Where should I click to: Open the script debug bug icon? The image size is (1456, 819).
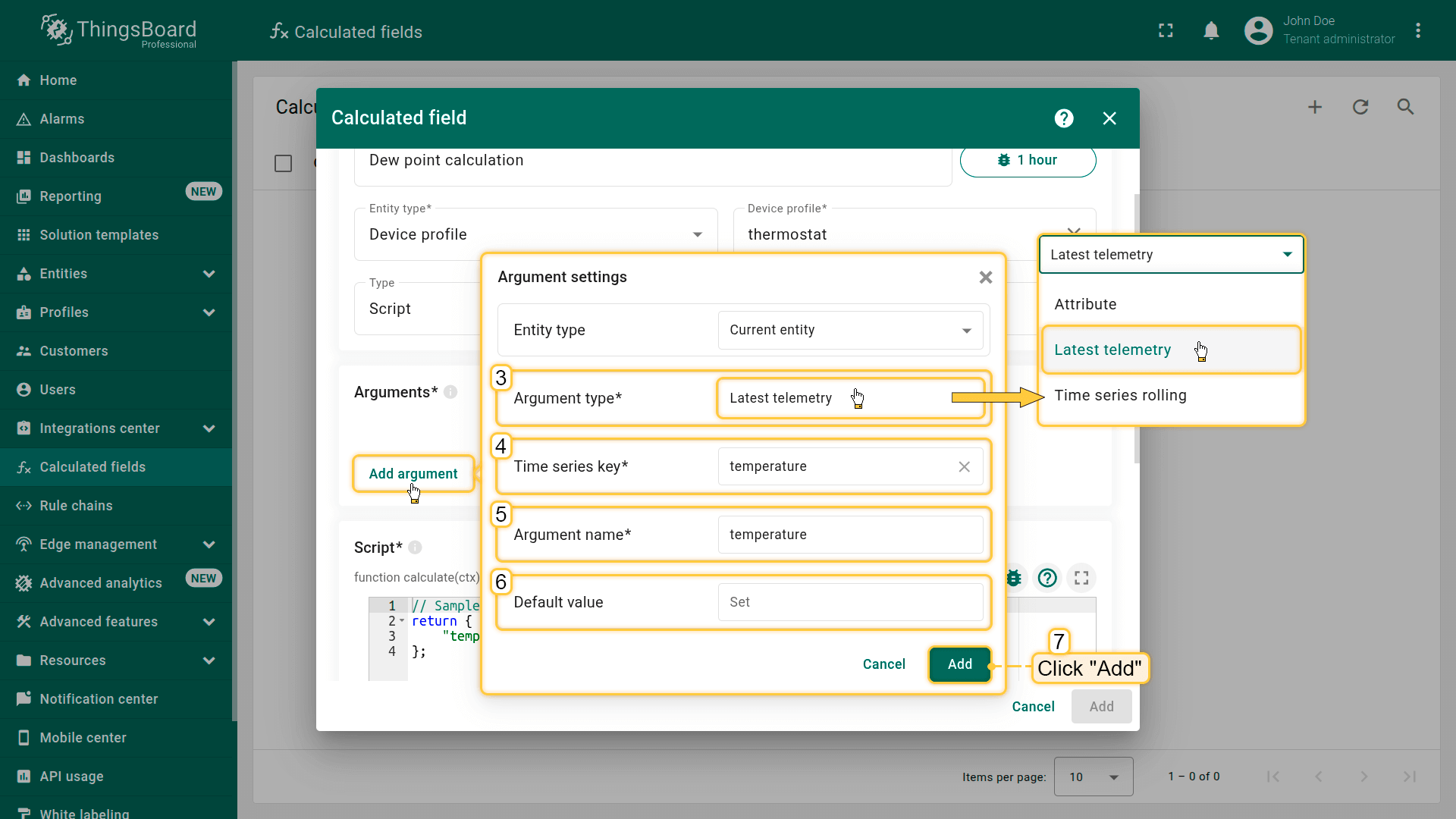[x=1014, y=578]
